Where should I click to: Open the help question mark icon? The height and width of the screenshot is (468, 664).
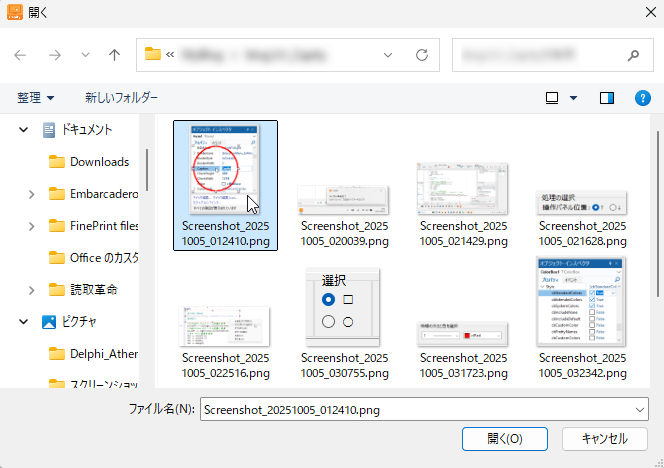[x=643, y=98]
